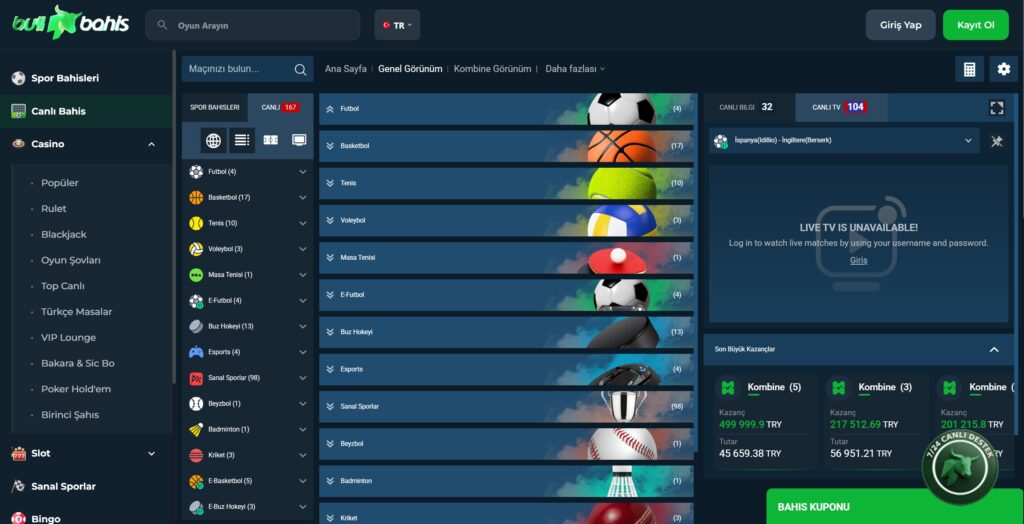The height and width of the screenshot is (524, 1024).
Task: Select the monitor view icon
Action: [x=299, y=140]
